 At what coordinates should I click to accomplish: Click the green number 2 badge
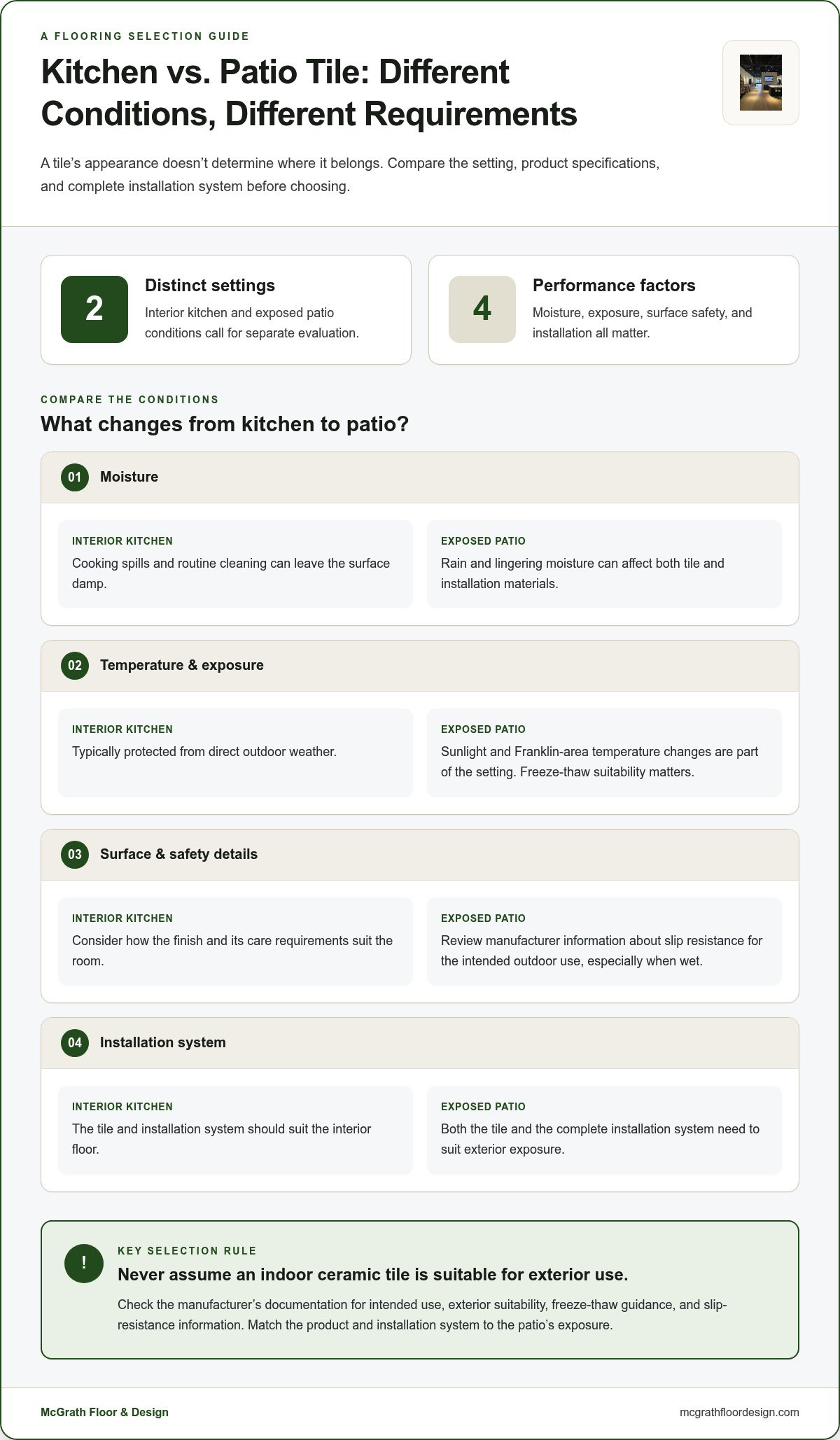(94, 309)
